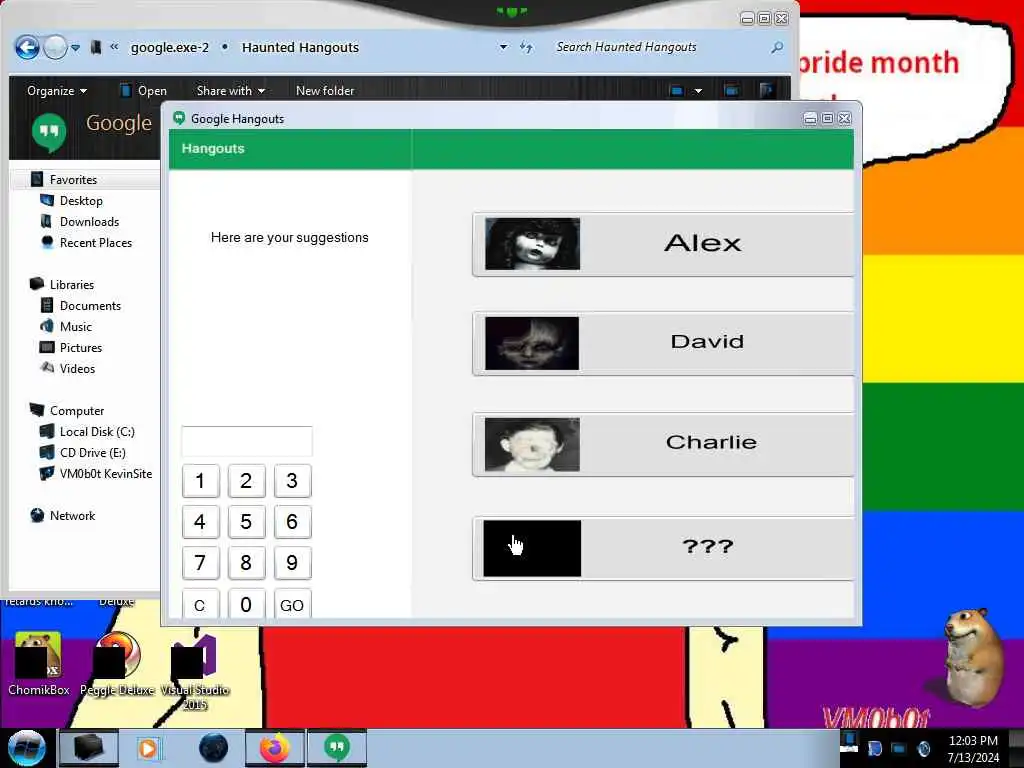
Task: Expand the view options dropdown arrow
Action: click(698, 91)
